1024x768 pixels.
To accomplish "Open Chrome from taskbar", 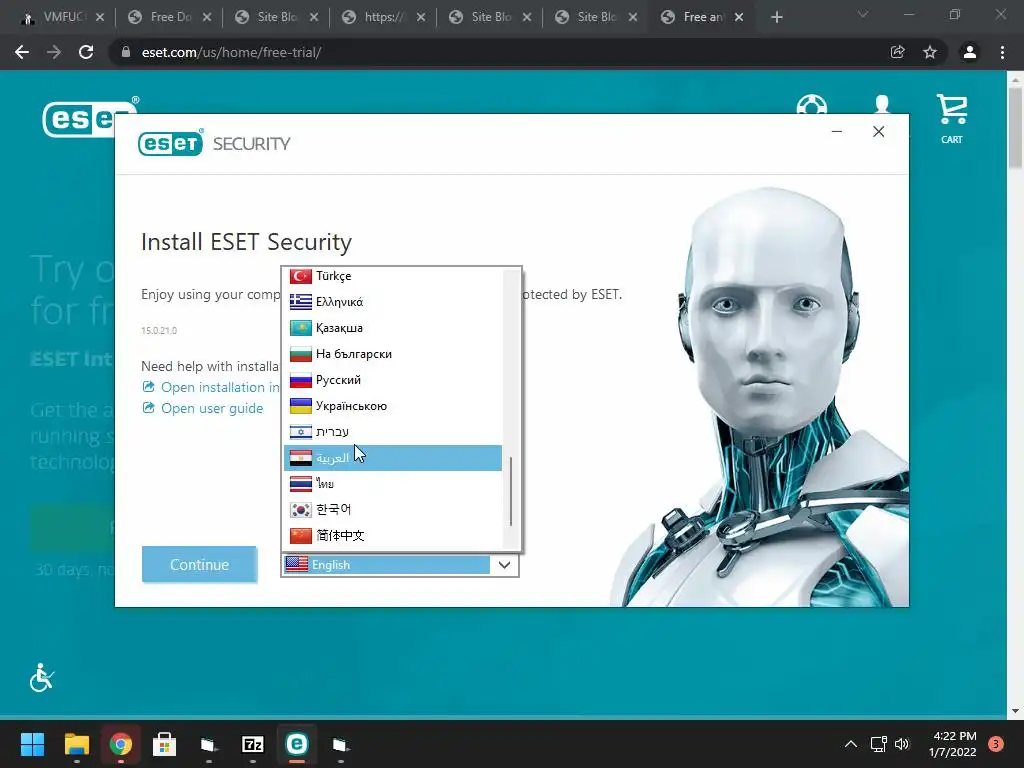I will click(x=121, y=744).
